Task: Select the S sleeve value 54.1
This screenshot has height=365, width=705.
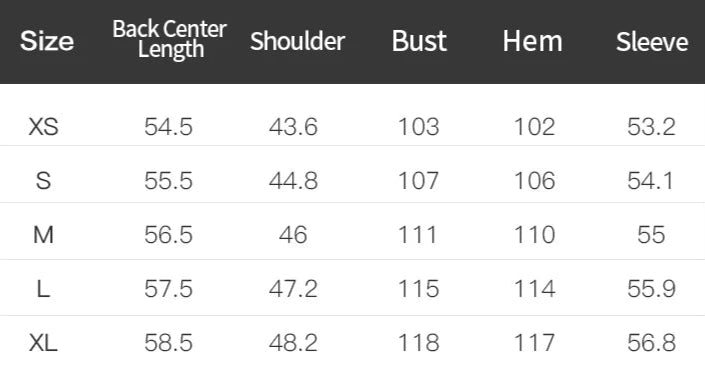Action: coord(650,181)
